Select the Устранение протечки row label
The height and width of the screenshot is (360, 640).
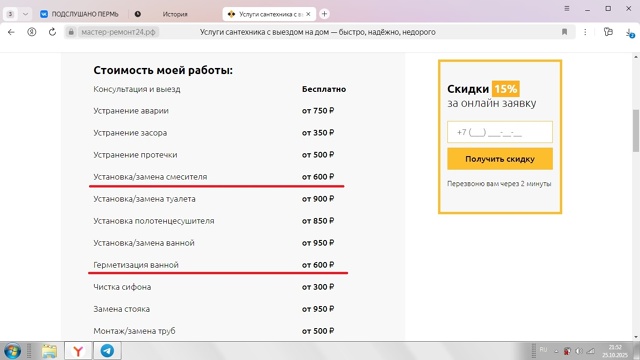(135, 155)
